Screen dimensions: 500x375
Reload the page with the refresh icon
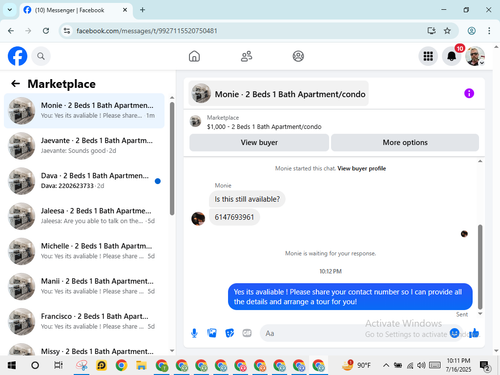46,31
